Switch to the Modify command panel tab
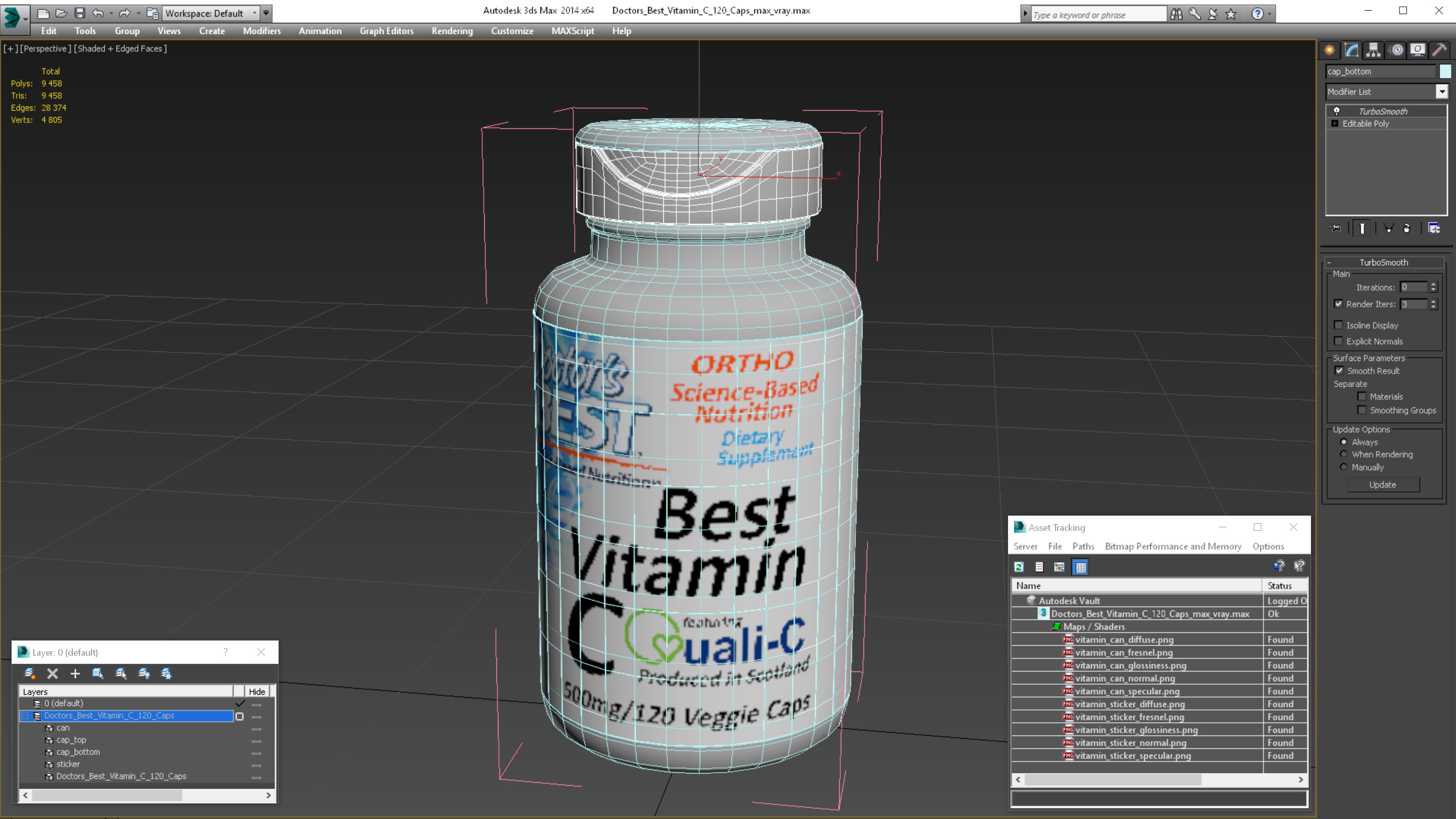Viewport: 1456px width, 819px height. point(1351,51)
